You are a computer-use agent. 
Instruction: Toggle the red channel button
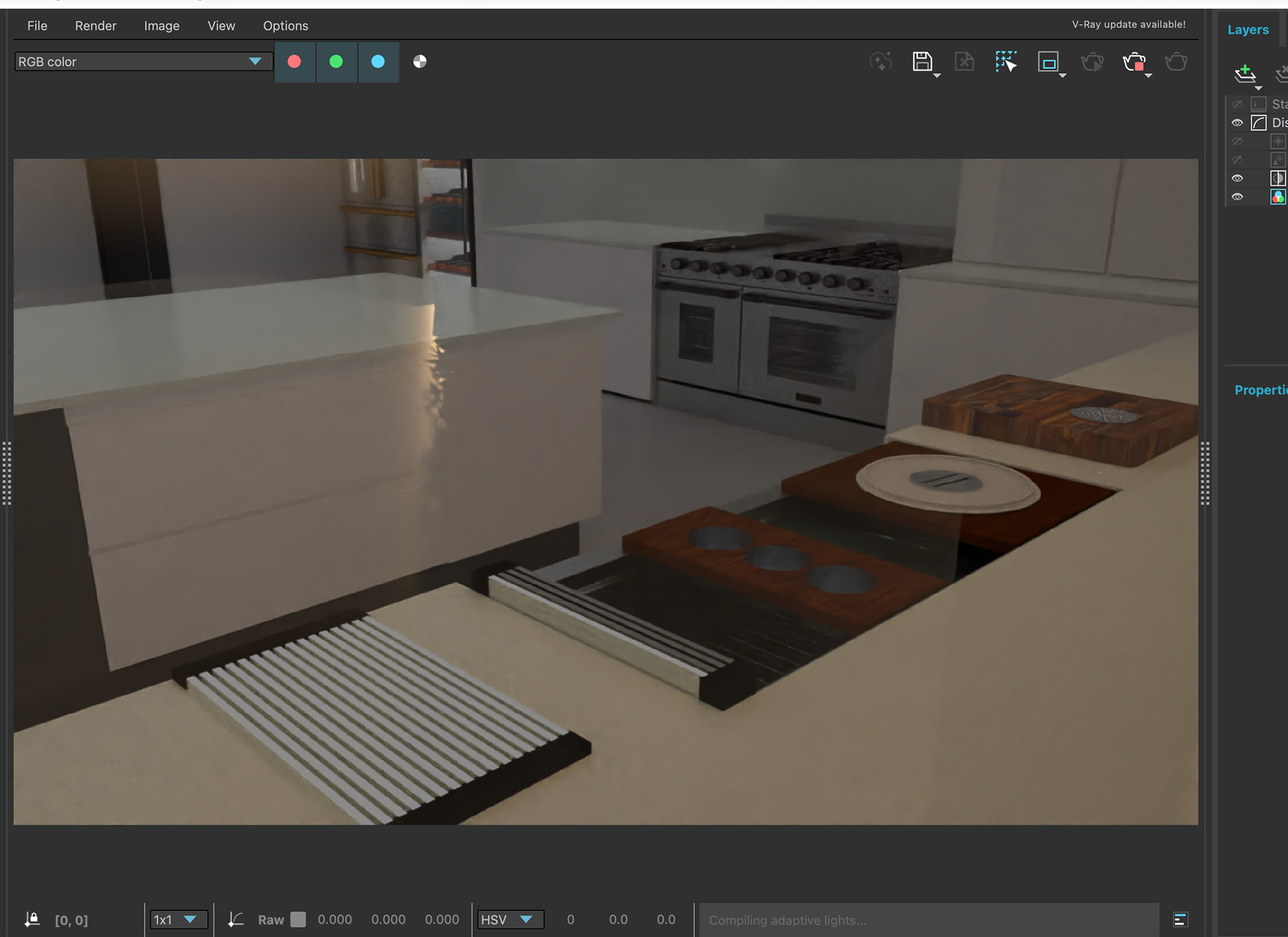(294, 62)
